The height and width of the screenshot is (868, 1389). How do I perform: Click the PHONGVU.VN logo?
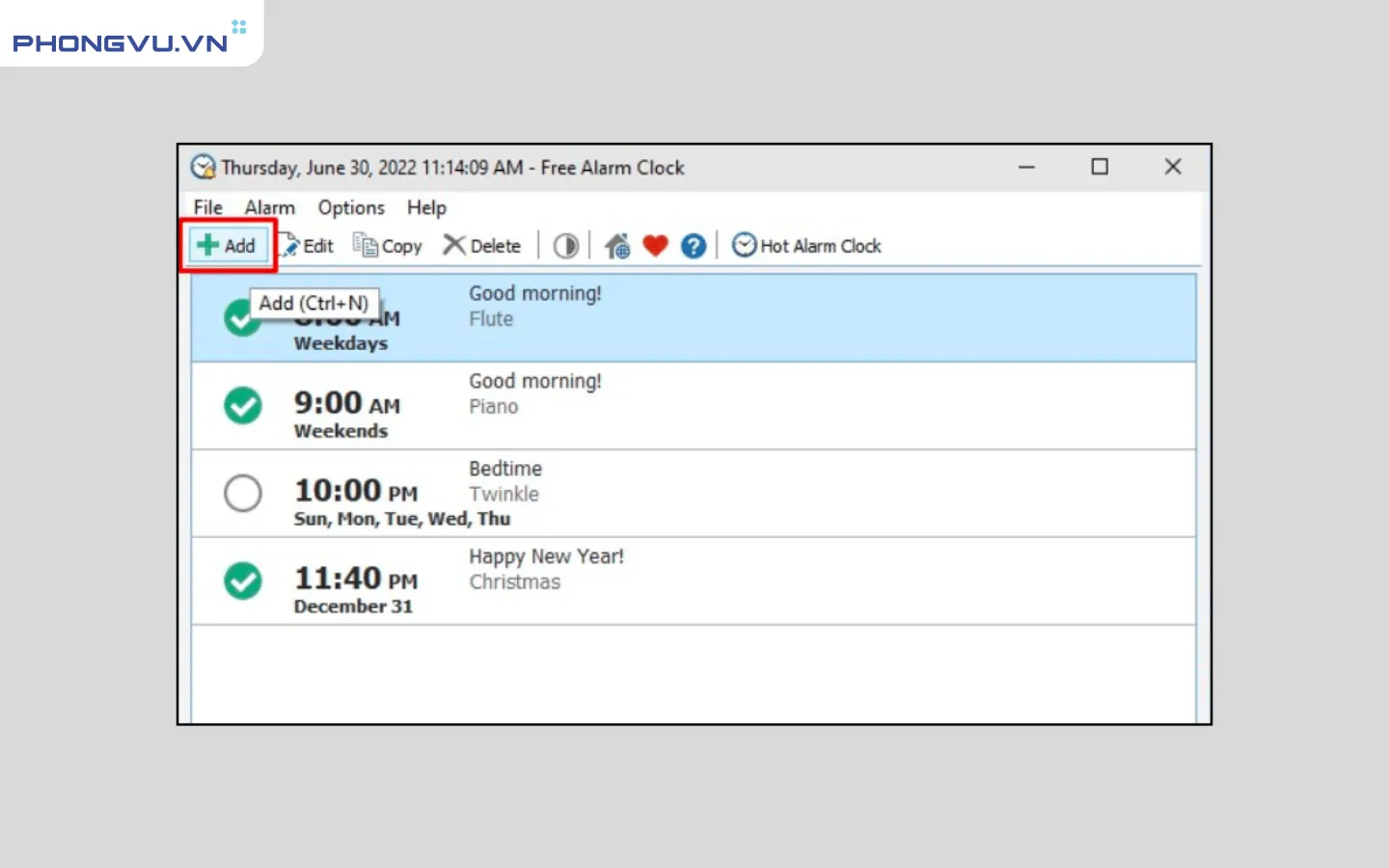point(121,42)
